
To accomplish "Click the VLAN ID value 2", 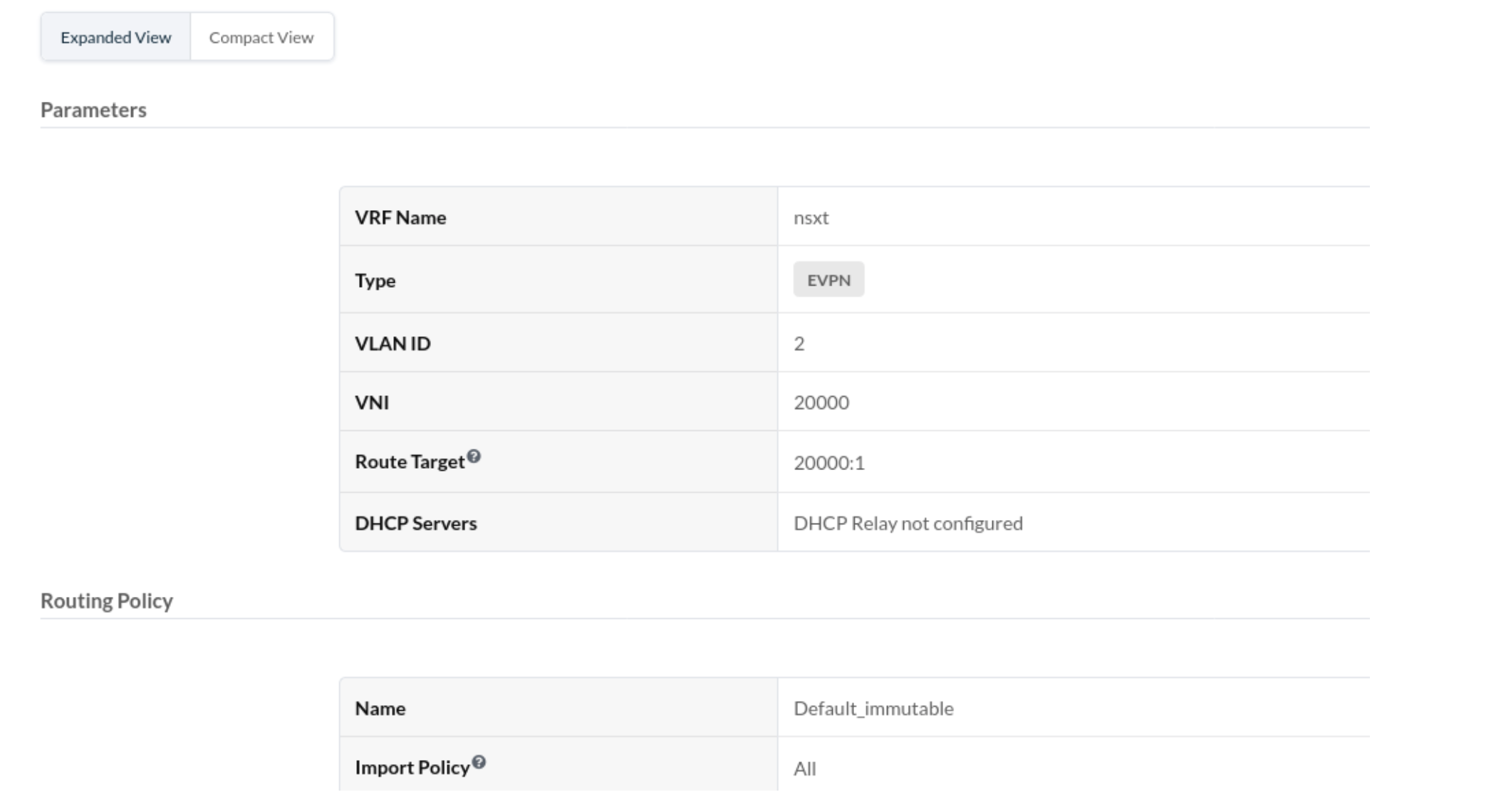I will [799, 343].
